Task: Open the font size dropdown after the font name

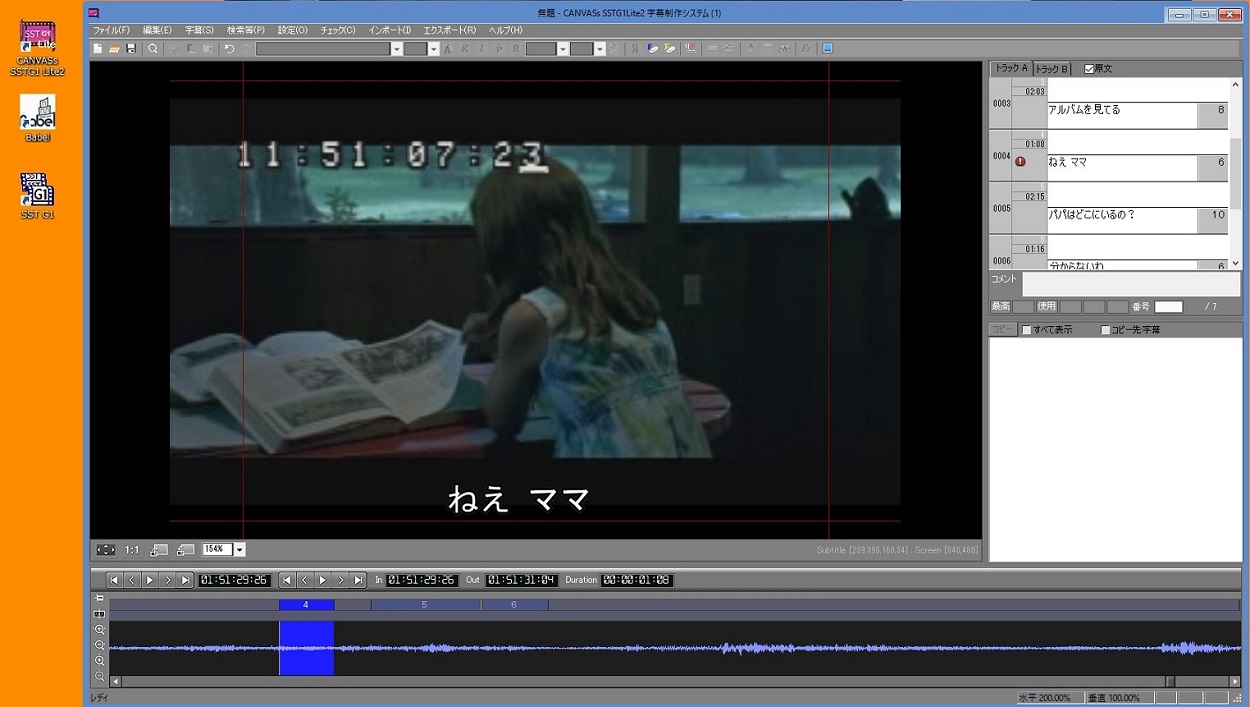Action: [x=433, y=49]
